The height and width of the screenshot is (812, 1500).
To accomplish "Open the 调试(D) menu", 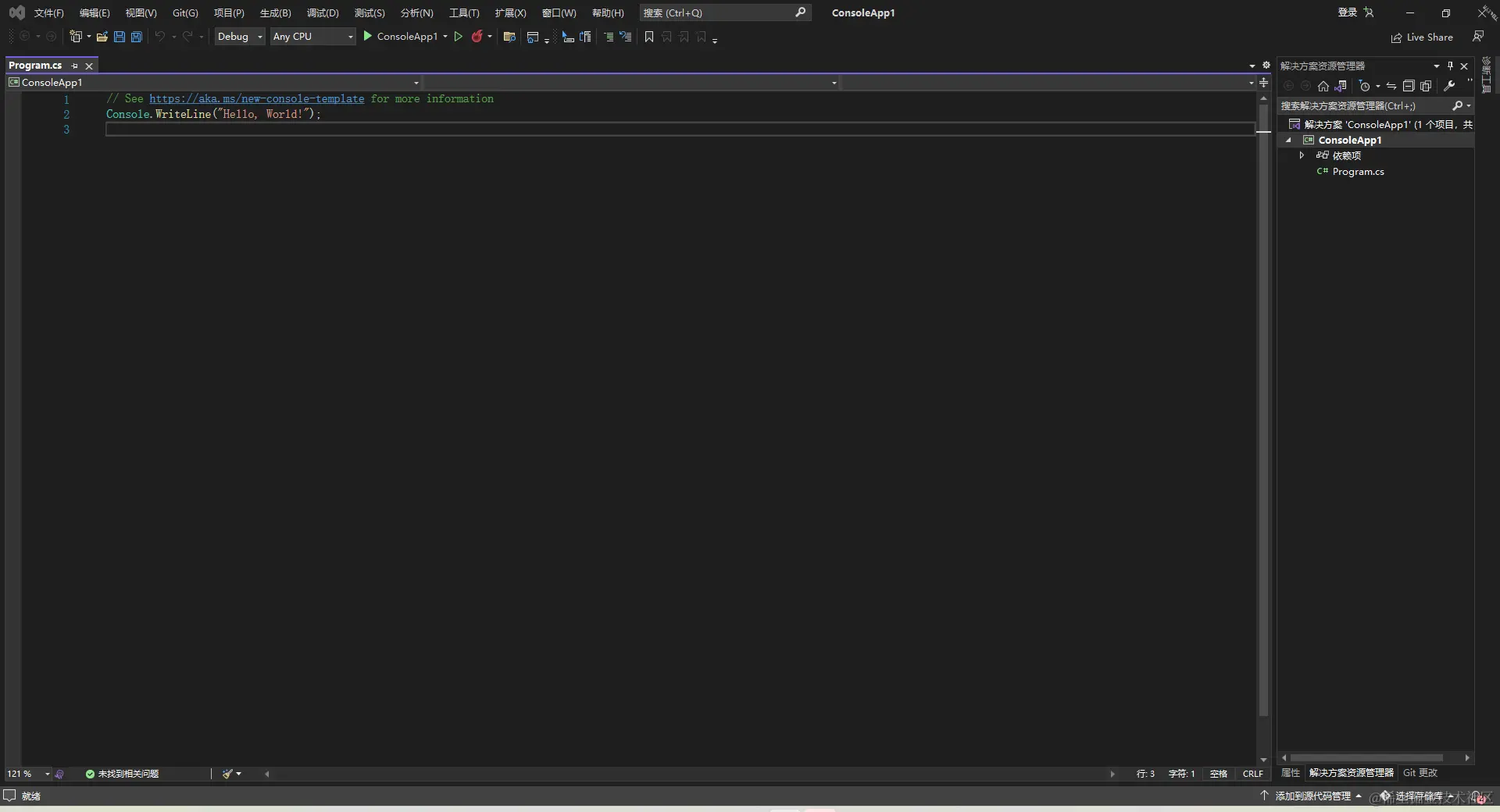I will pos(323,12).
